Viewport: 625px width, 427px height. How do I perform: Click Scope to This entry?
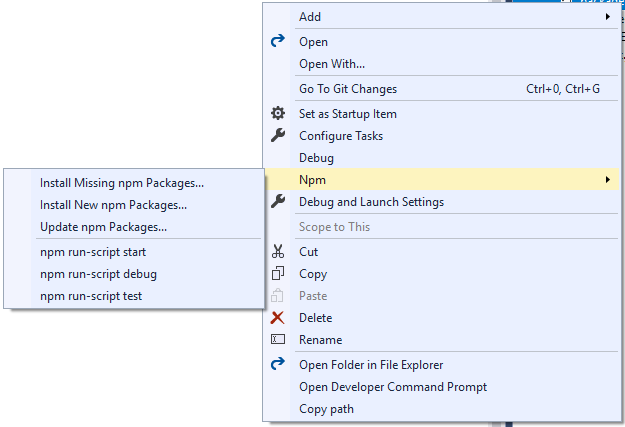point(441,227)
